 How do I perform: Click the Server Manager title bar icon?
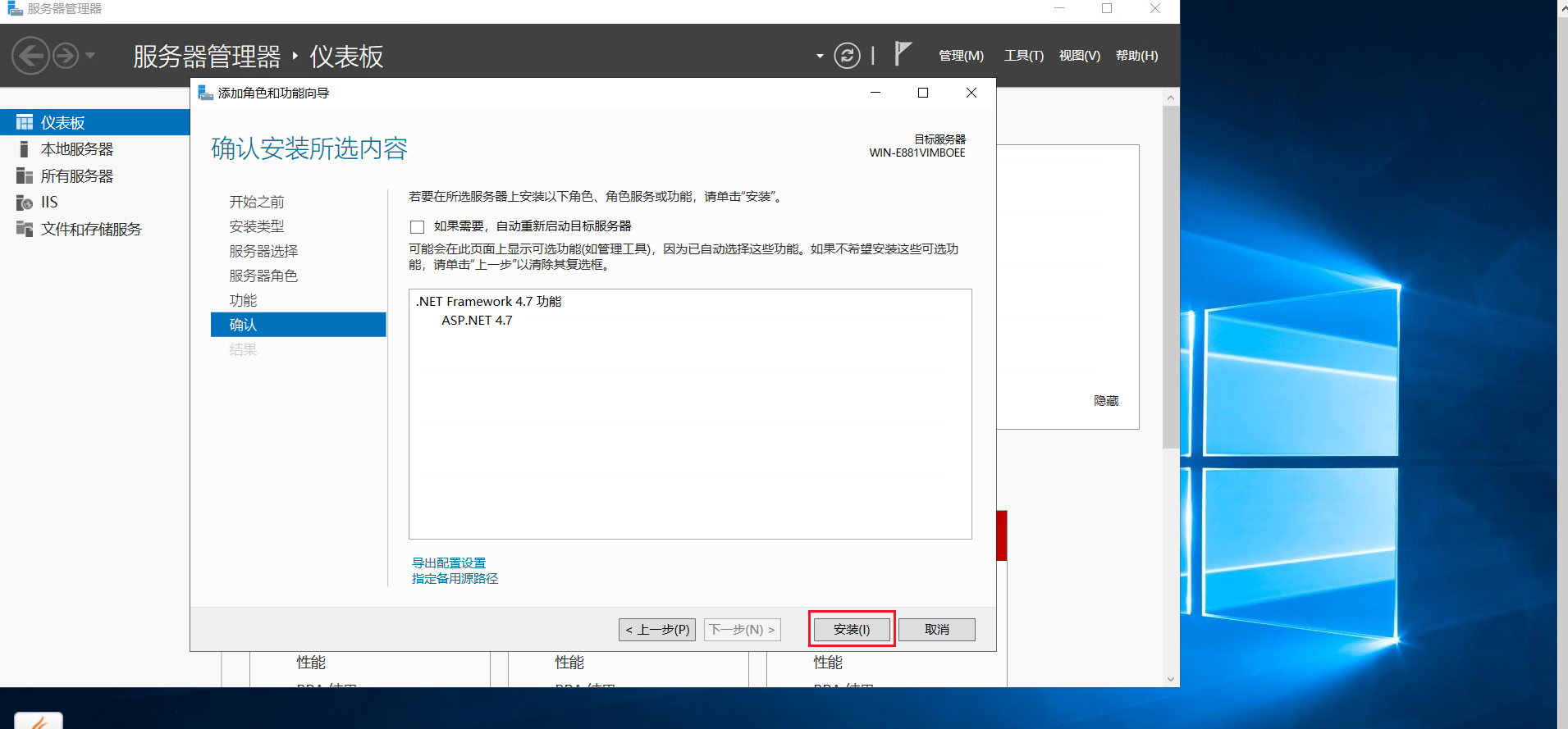tap(15, 8)
